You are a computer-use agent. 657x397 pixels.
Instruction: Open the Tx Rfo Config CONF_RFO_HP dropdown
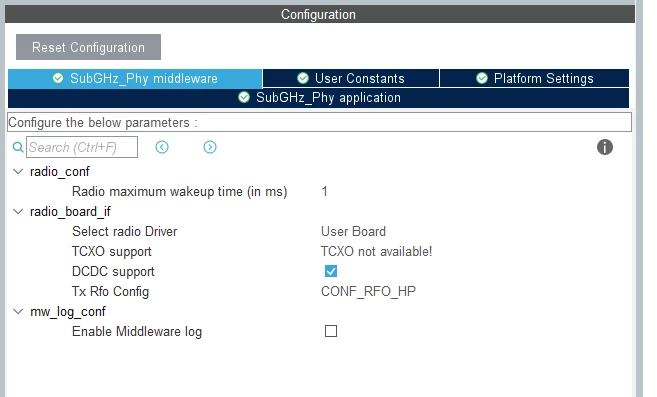pos(368,291)
